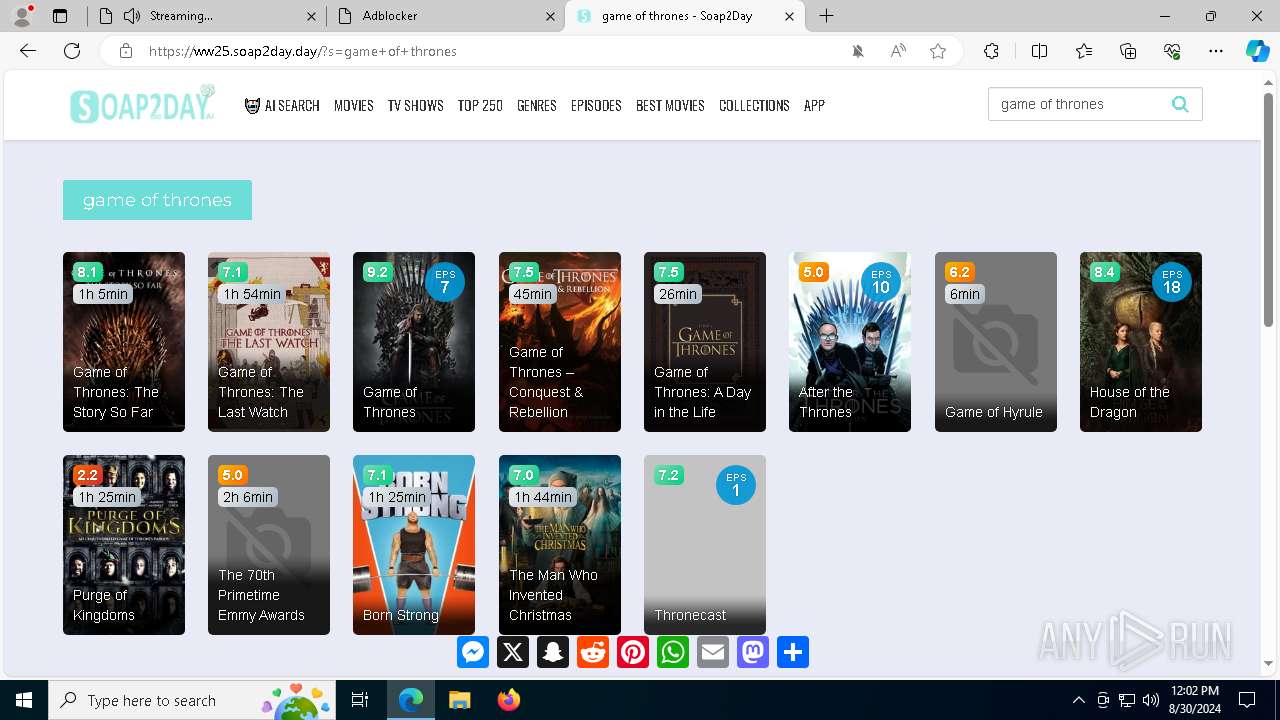This screenshot has height=720, width=1280.
Task: Open Game of Thrones – Conquest & Rebellion
Action: (x=560, y=342)
